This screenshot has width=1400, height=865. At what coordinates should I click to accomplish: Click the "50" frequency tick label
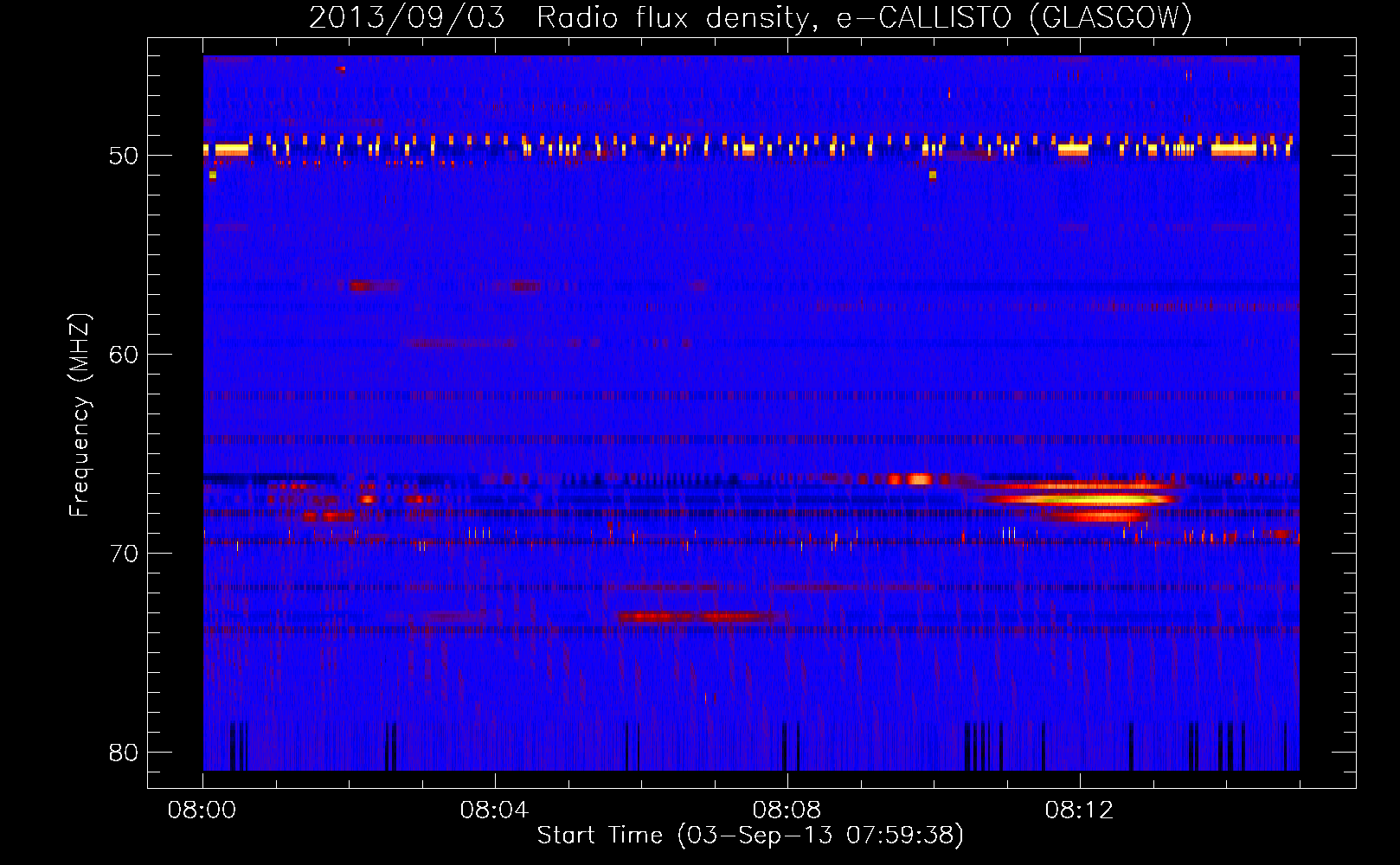(x=124, y=156)
